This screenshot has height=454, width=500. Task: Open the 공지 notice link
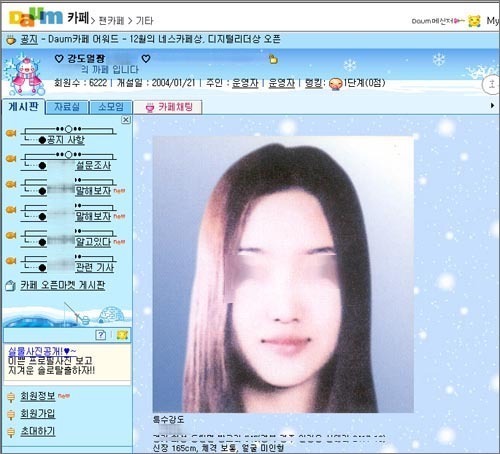point(29,40)
